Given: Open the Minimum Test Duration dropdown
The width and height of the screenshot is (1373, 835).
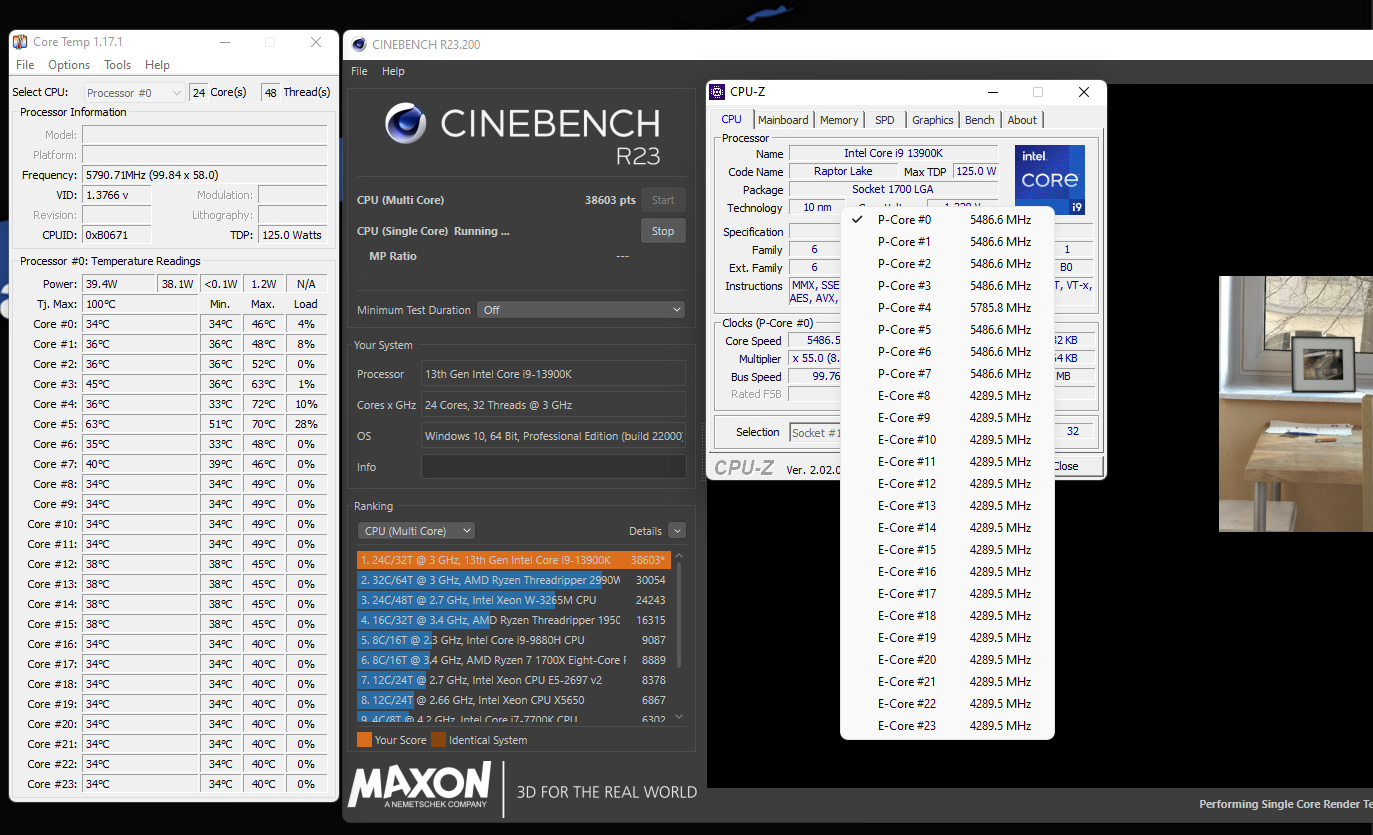Looking at the screenshot, I should pos(581,310).
